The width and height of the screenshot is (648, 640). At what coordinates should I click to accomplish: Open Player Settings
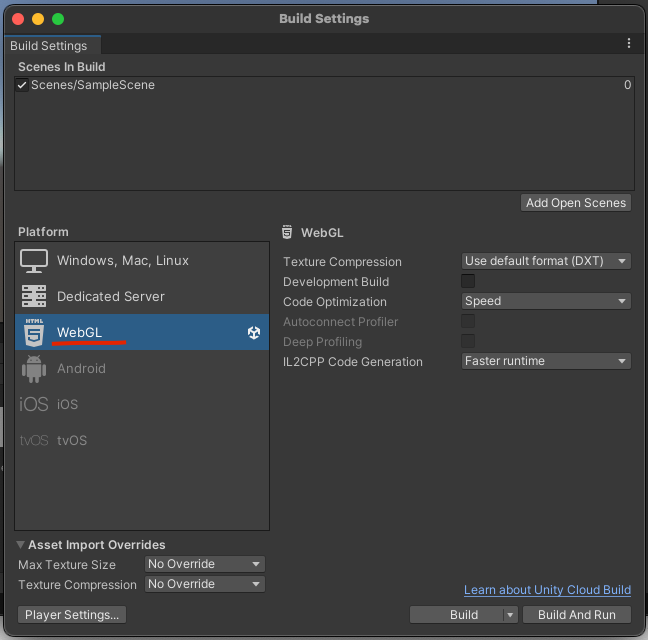[x=72, y=615]
